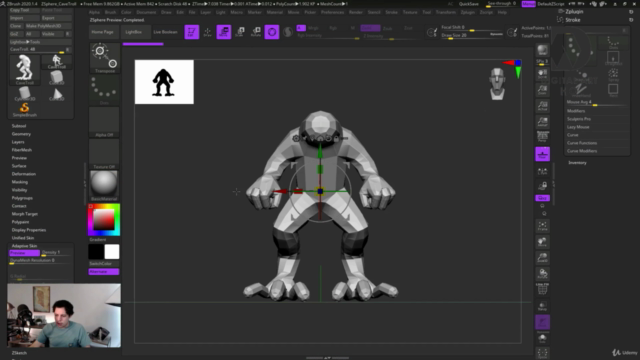Pick a color in the color picker square
640x360 pixels.
(x=104, y=220)
